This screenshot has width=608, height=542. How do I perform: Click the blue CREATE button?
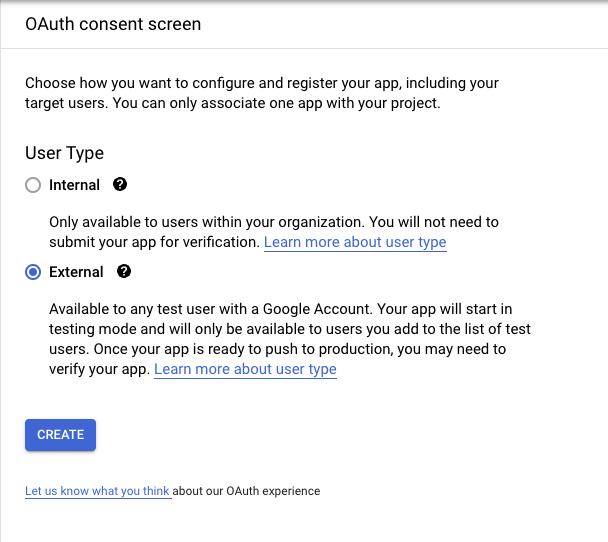(60, 435)
